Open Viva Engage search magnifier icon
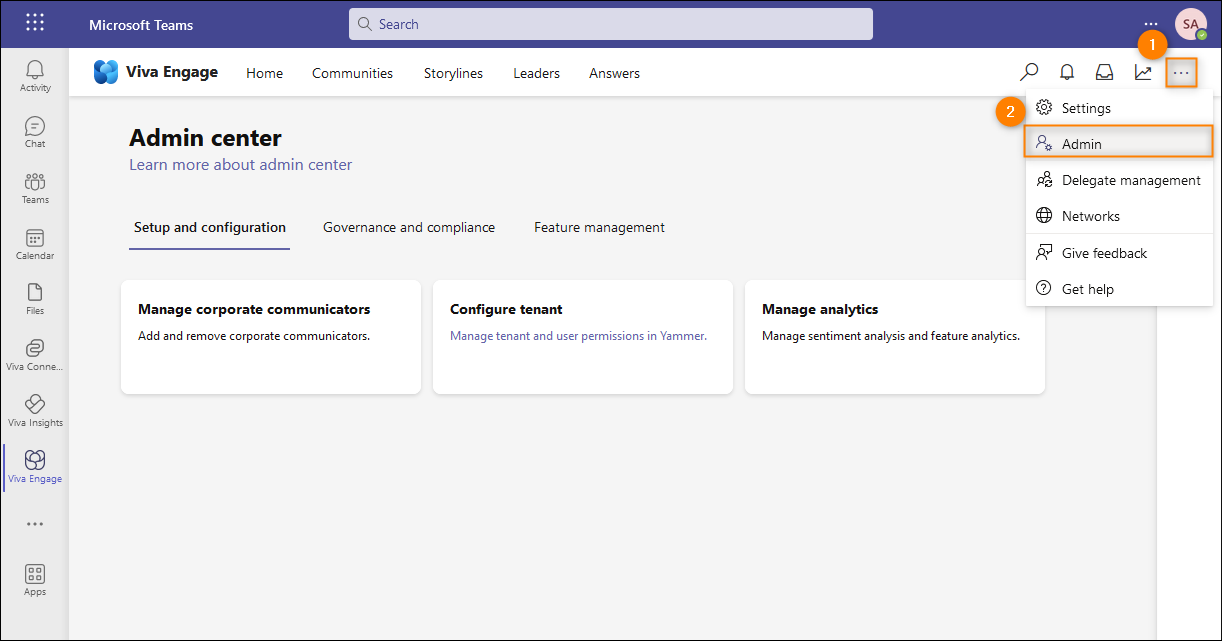 click(x=1029, y=72)
